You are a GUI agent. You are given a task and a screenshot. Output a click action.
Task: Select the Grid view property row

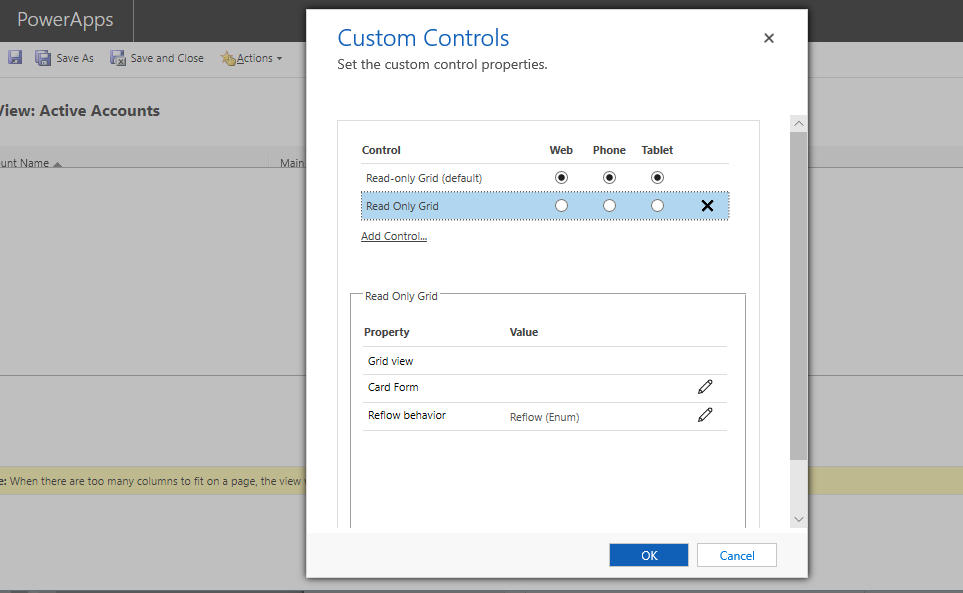(545, 361)
